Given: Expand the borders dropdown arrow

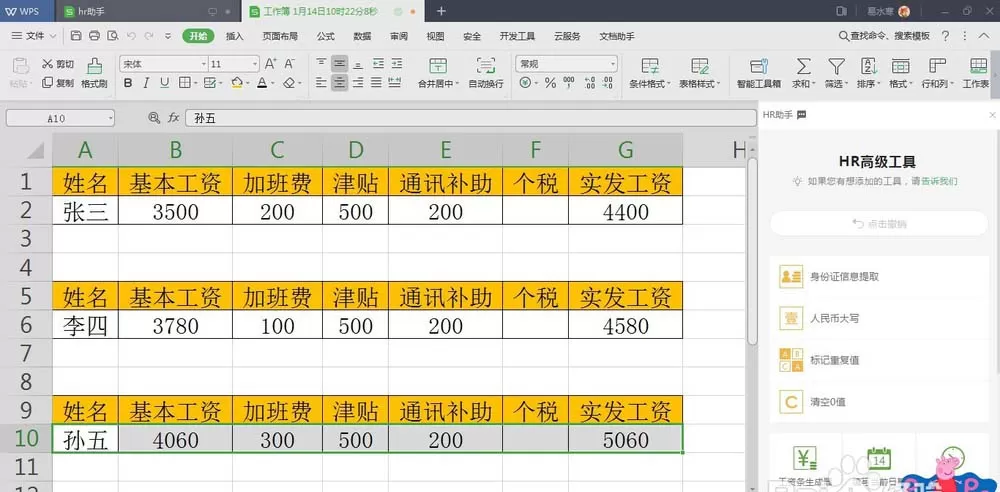Looking at the screenshot, I should 196,84.
